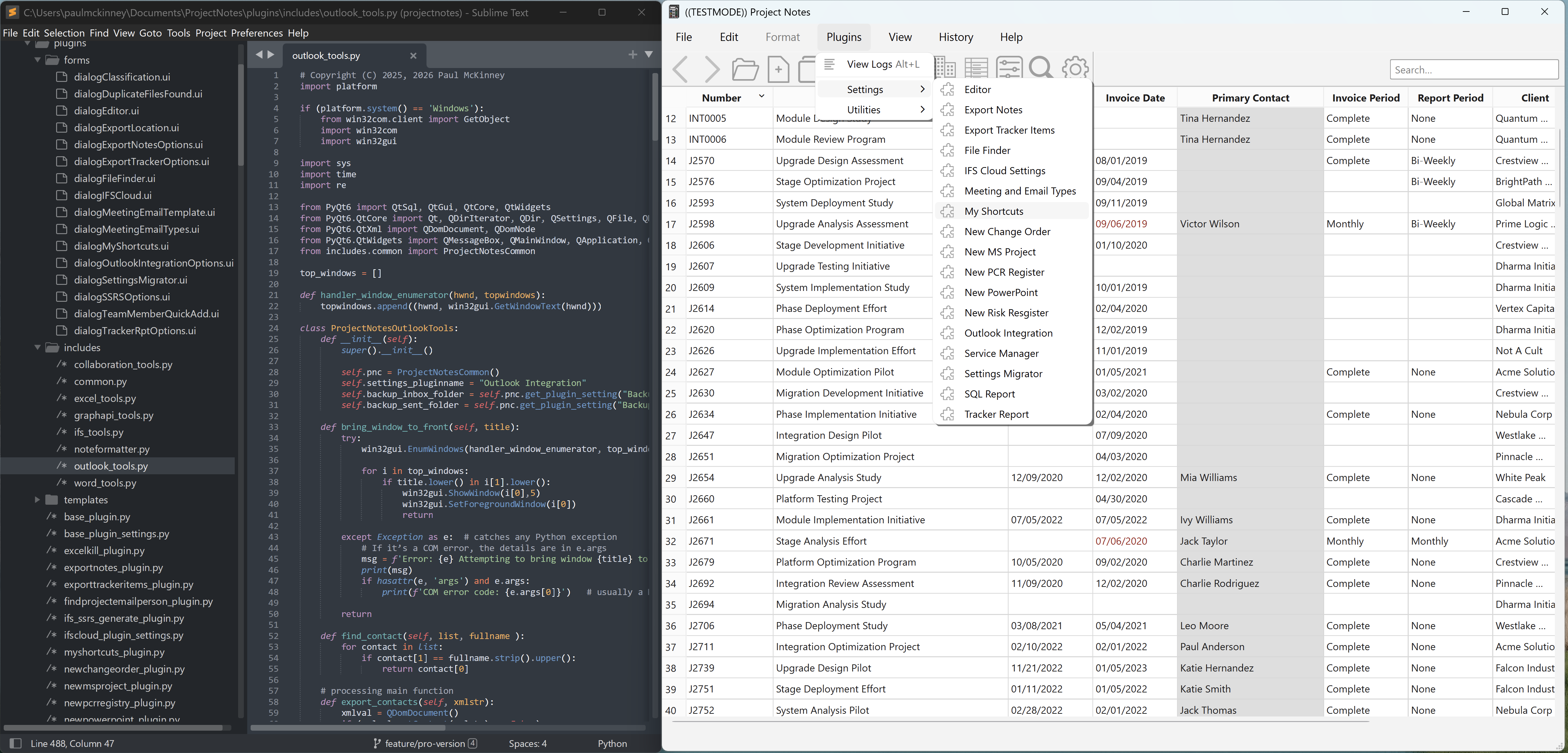Click the Number column sort arrow
The height and width of the screenshot is (753, 1568).
pos(761,96)
